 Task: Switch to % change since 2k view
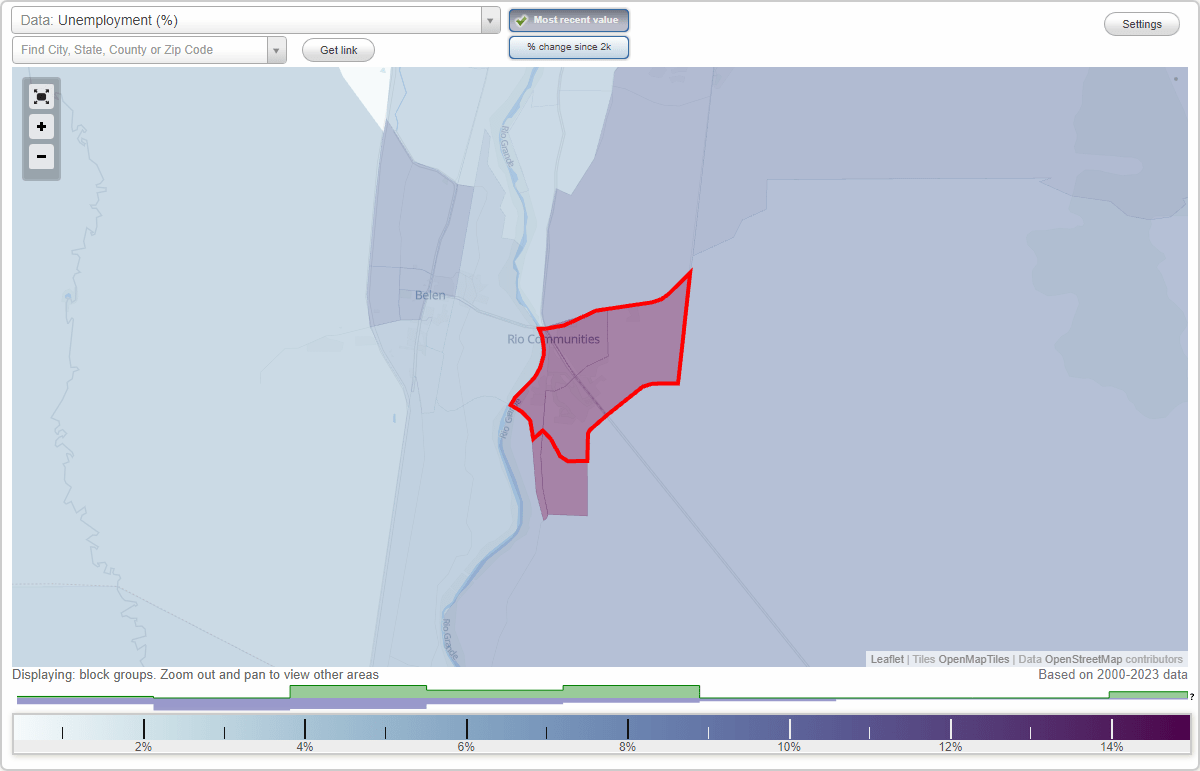coord(568,46)
